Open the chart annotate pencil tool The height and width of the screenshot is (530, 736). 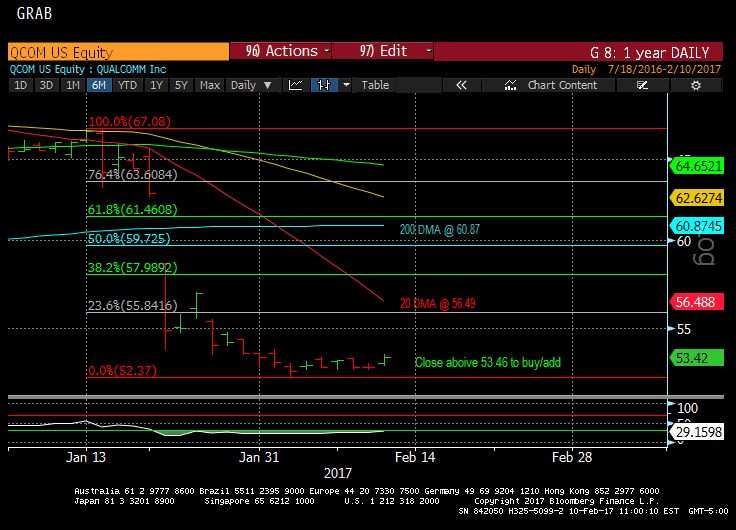tap(642, 85)
